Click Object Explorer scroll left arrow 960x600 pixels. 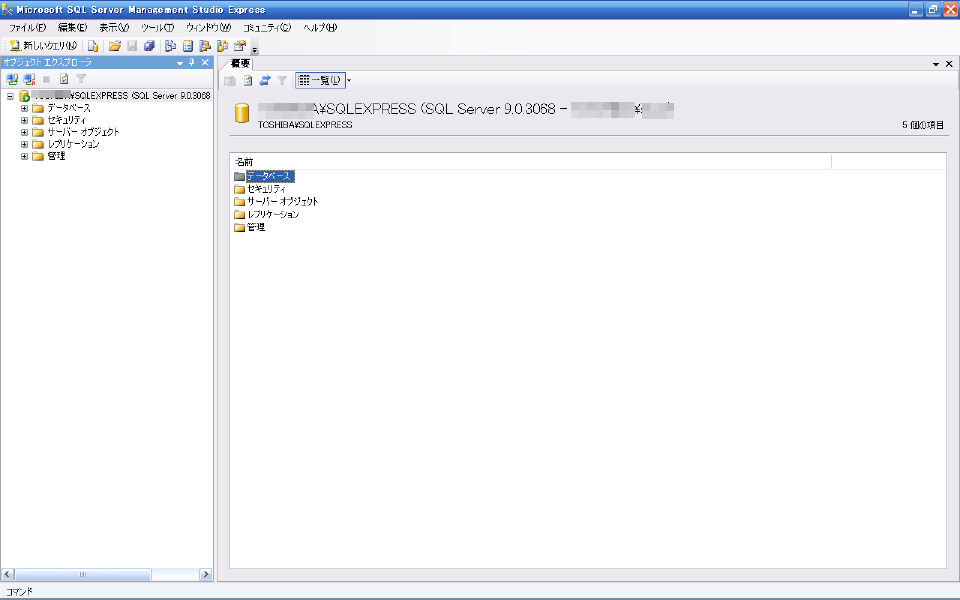click(x=8, y=574)
